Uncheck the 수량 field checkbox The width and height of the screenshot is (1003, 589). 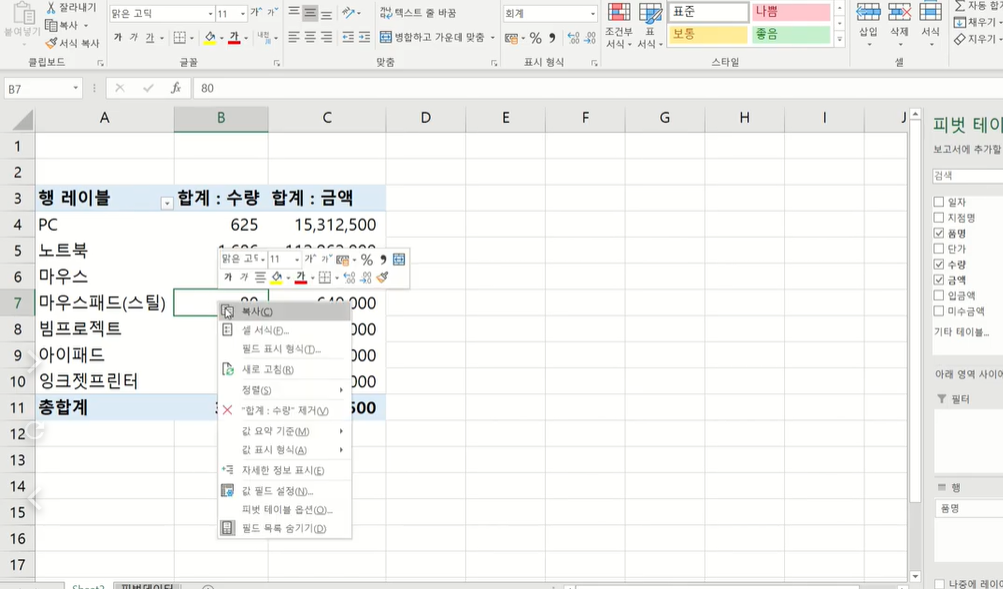click(x=938, y=264)
